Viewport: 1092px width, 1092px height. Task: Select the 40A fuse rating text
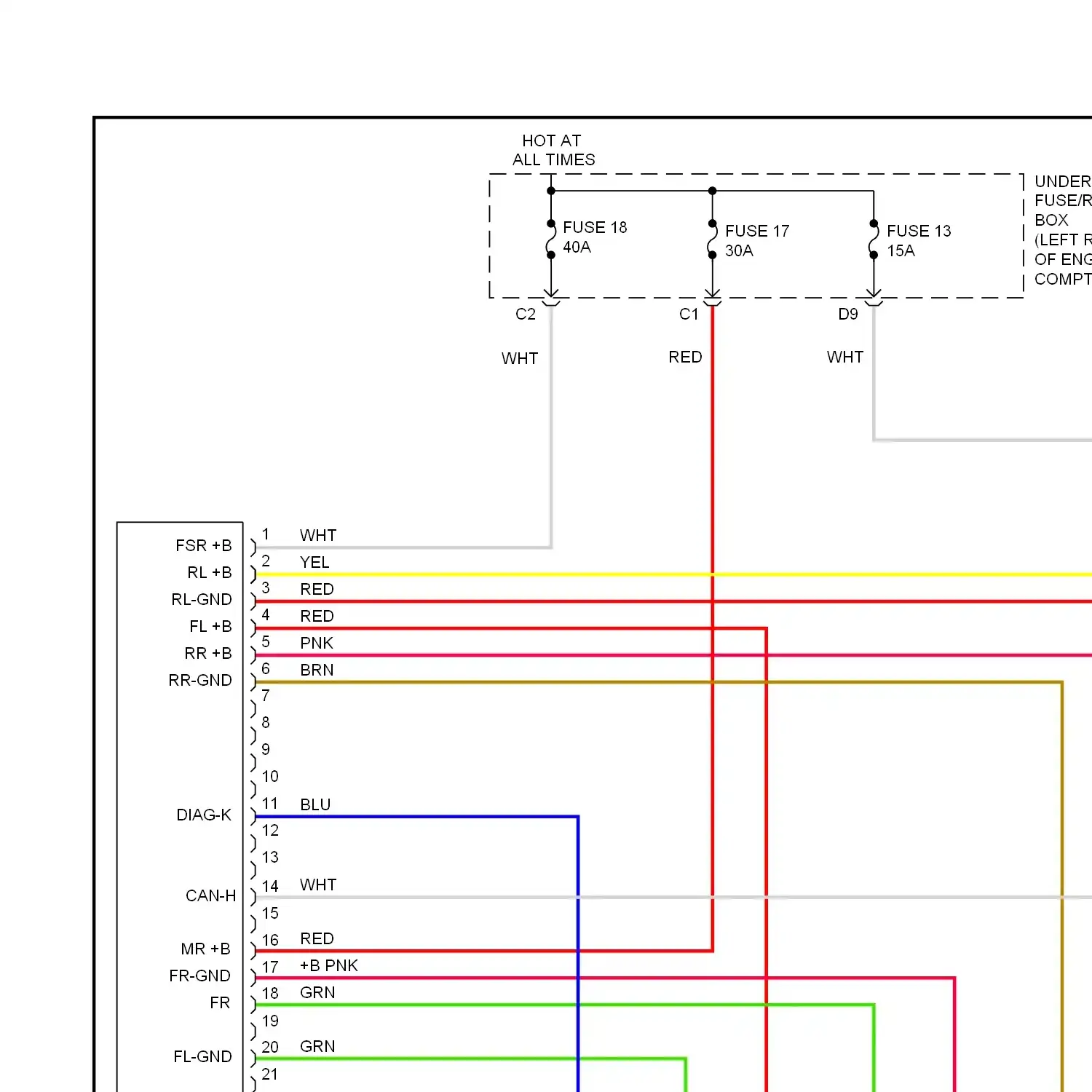pyautogui.click(x=577, y=247)
